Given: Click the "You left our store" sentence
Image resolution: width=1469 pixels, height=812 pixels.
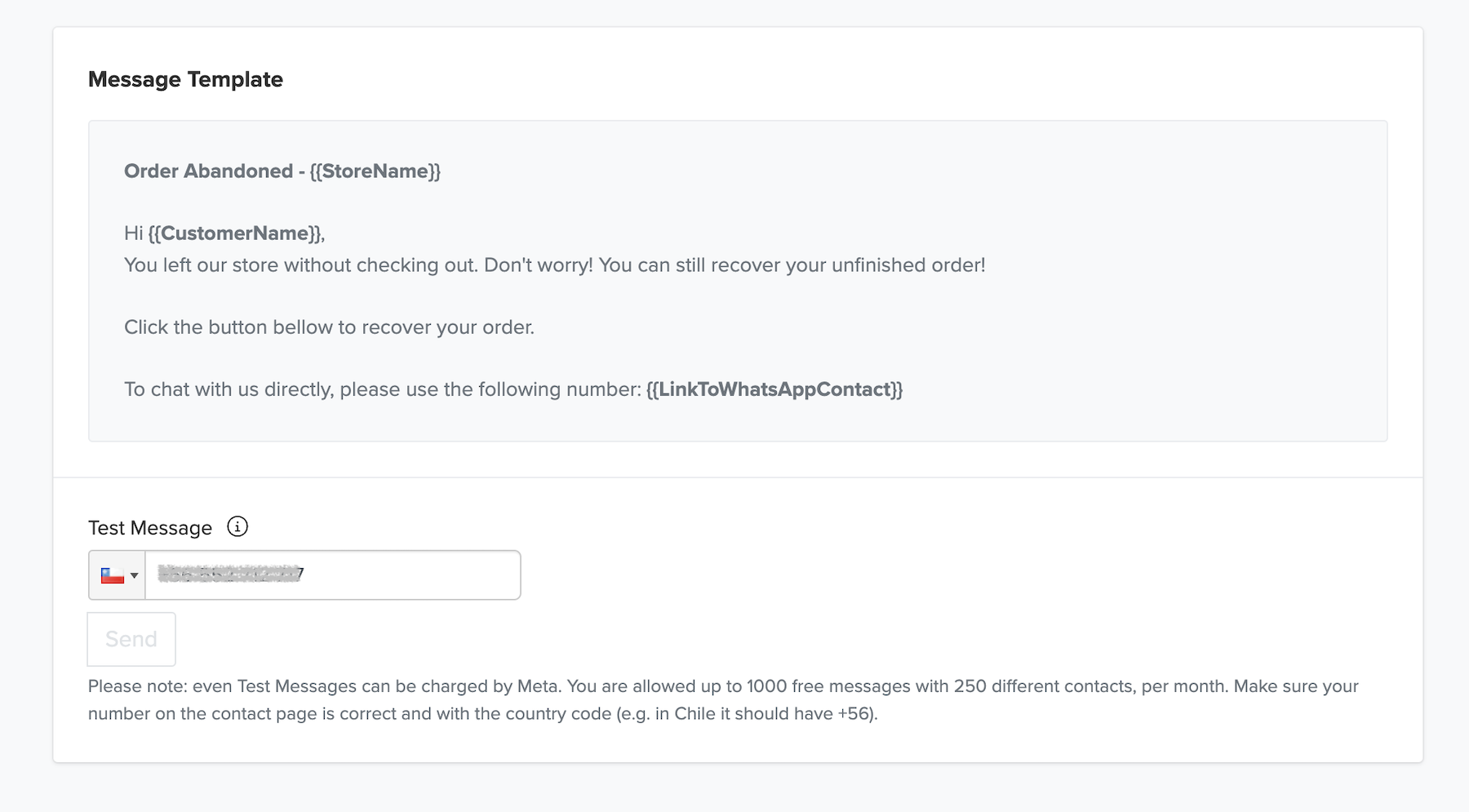Looking at the screenshot, I should click(300, 265).
